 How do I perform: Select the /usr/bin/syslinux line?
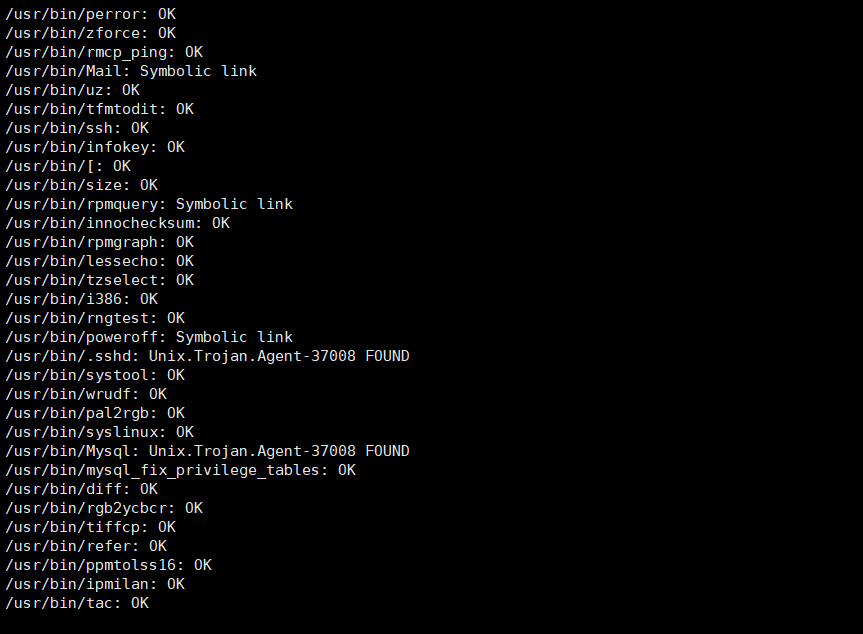point(100,433)
